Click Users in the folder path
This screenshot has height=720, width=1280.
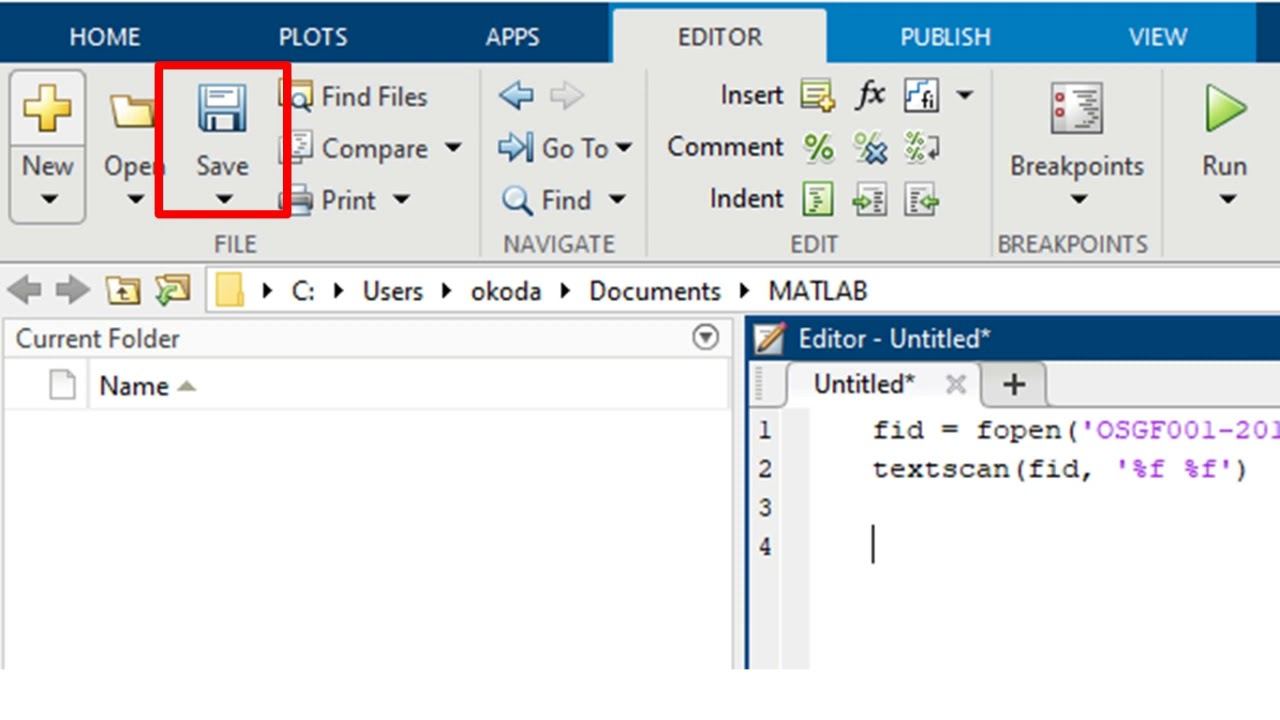coord(392,291)
